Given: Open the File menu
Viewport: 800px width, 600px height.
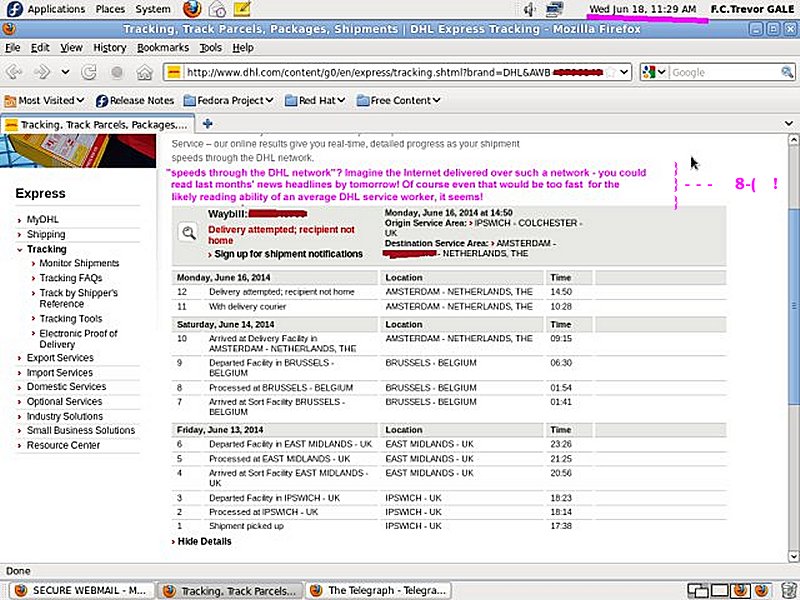Looking at the screenshot, I should [x=13, y=47].
